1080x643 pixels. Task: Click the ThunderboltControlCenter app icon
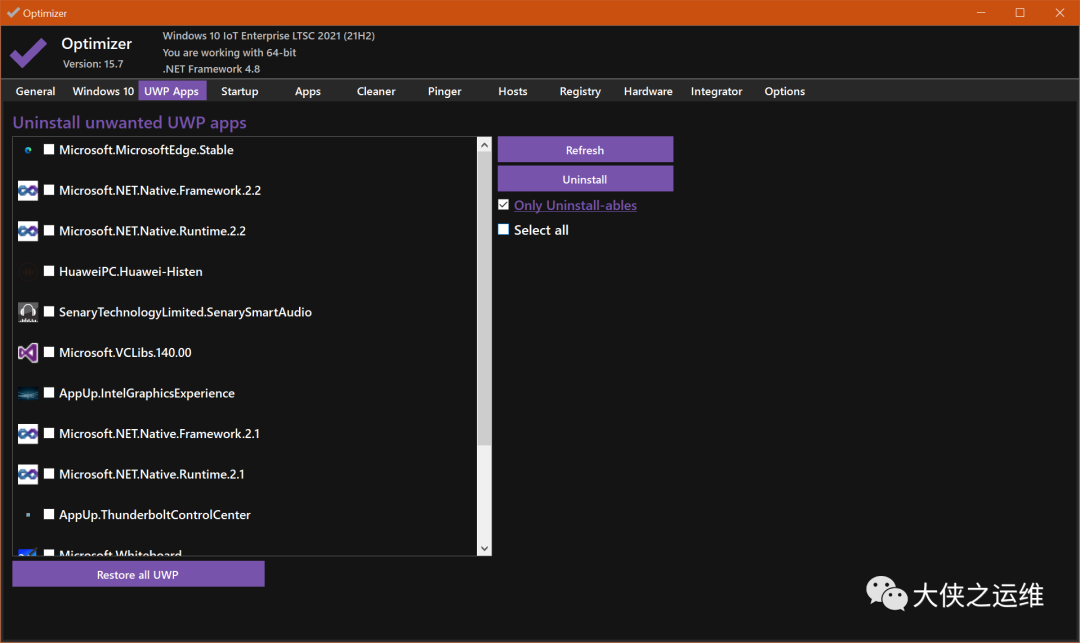28,515
